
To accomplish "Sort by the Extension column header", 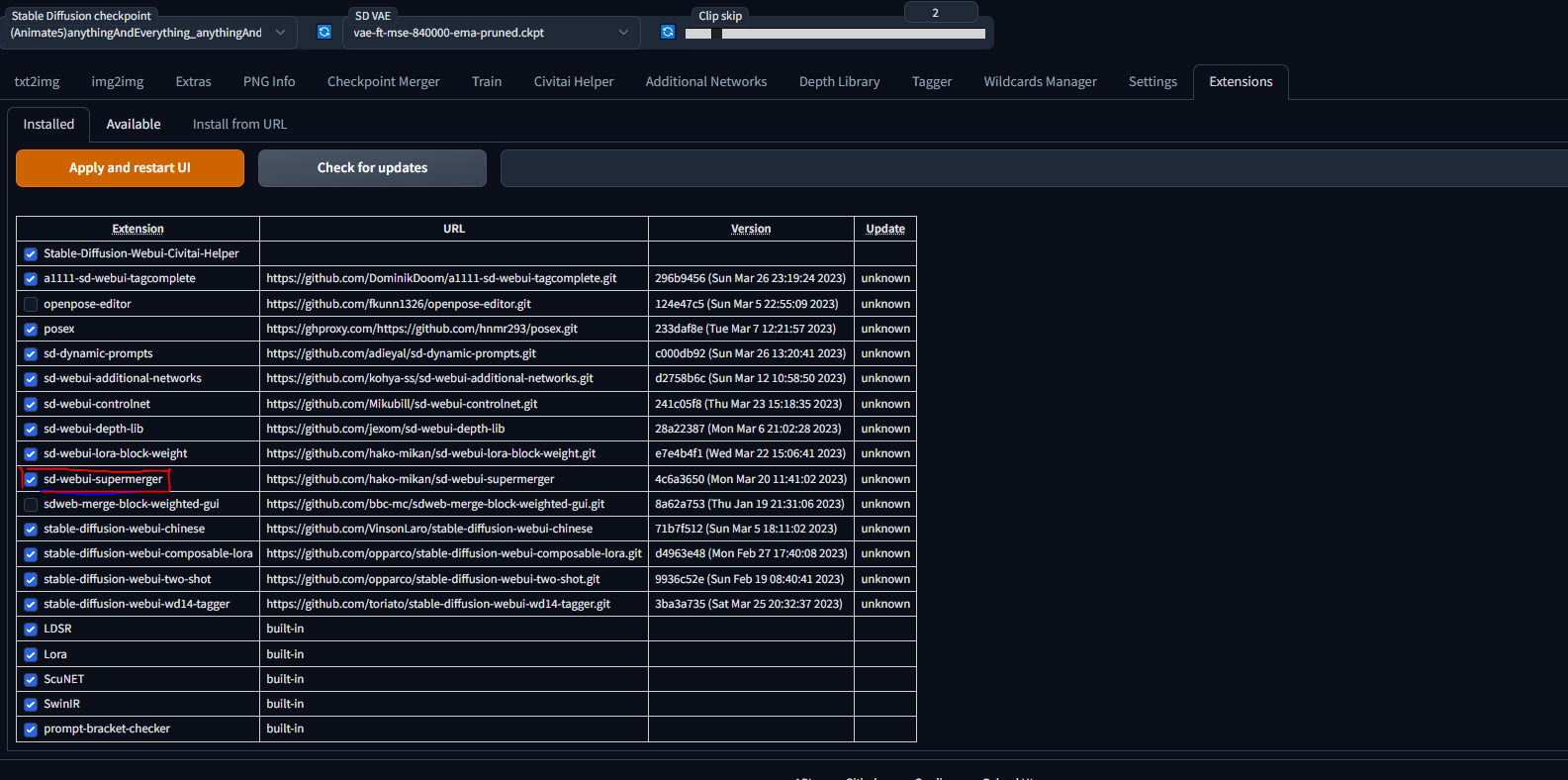I will pyautogui.click(x=138, y=229).
